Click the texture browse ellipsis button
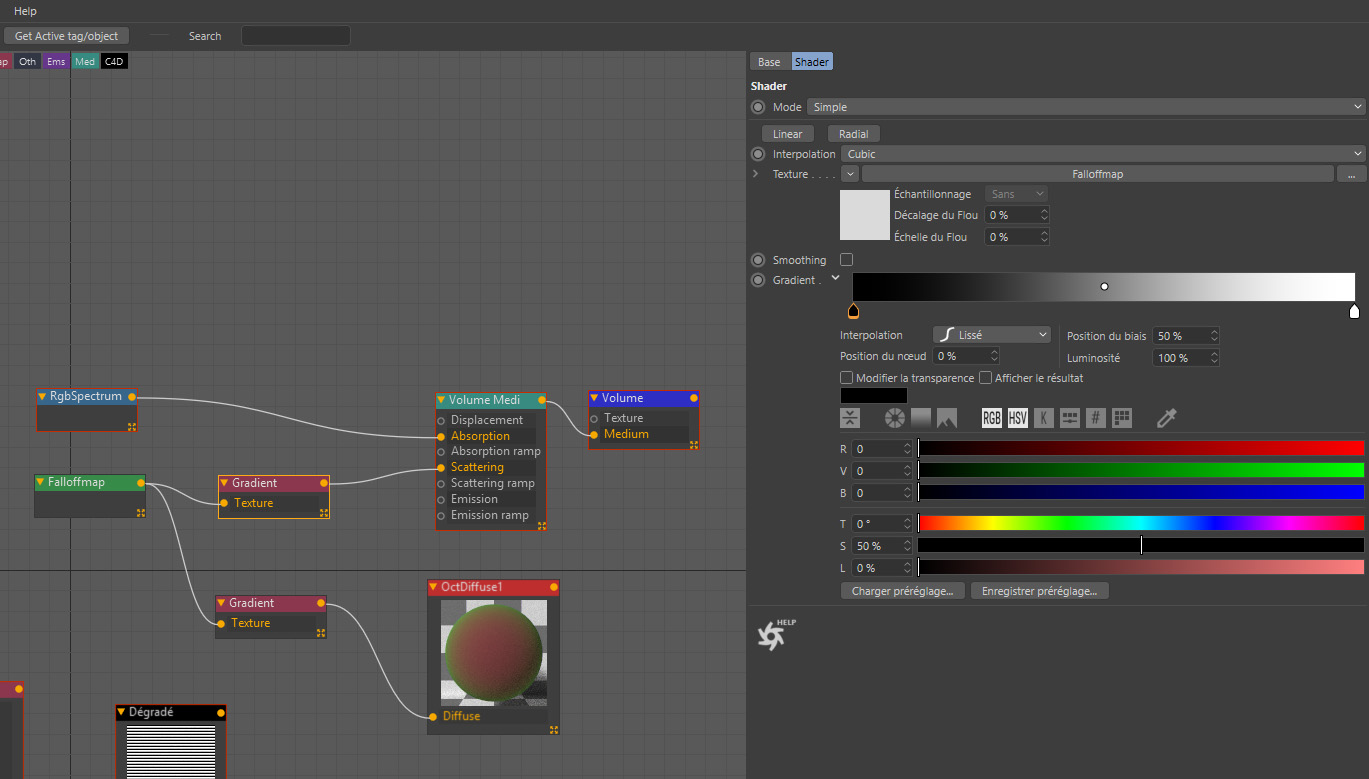The width and height of the screenshot is (1369, 779). point(1351,174)
